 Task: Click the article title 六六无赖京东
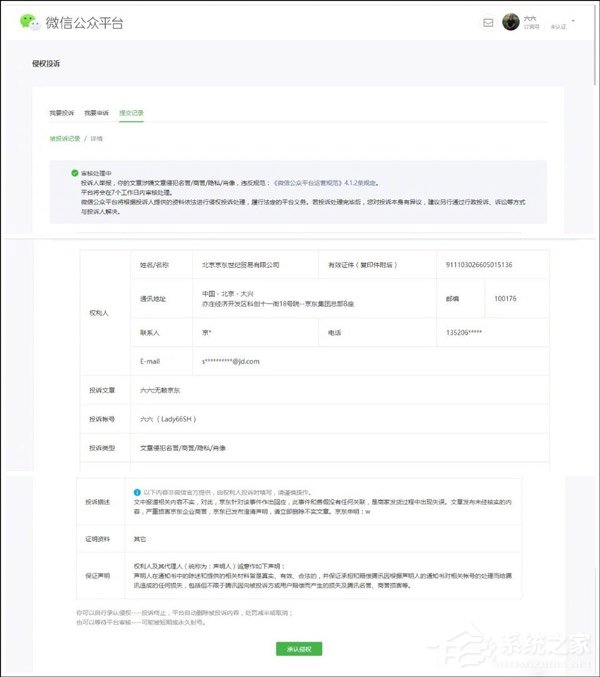pyautogui.click(x=160, y=390)
